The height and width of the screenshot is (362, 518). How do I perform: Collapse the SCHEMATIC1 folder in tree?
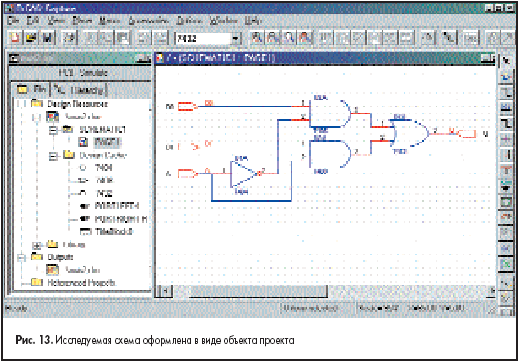point(53,130)
